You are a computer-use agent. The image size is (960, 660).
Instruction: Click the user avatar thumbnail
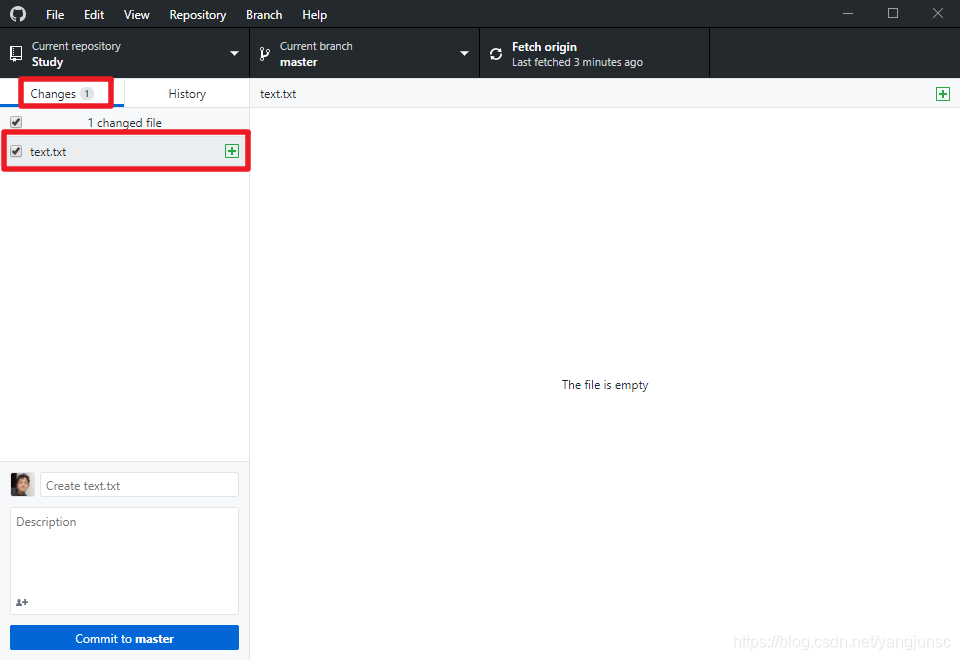(23, 484)
